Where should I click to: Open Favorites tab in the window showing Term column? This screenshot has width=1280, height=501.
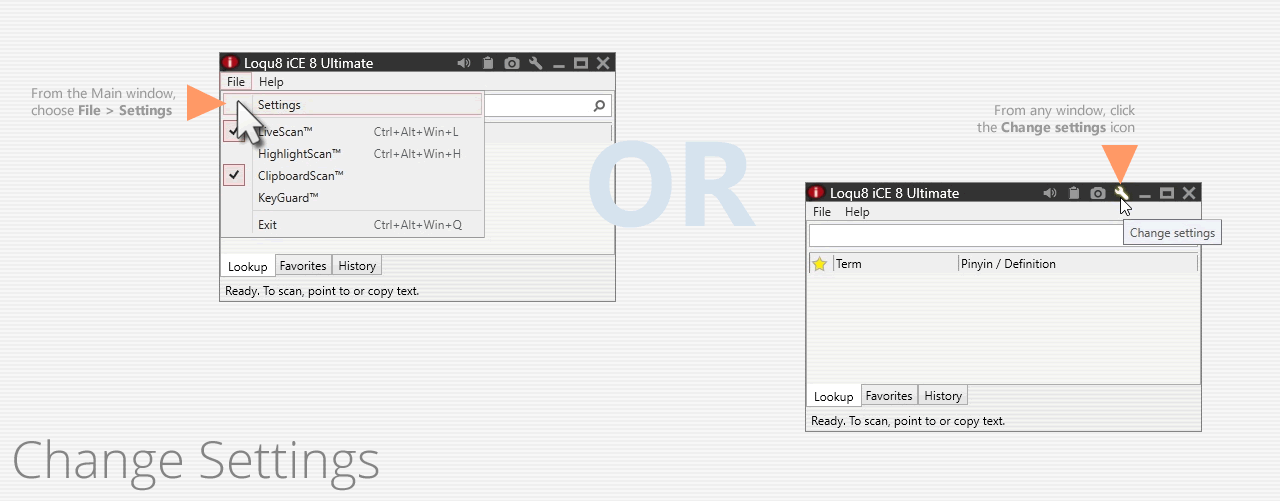click(x=889, y=396)
